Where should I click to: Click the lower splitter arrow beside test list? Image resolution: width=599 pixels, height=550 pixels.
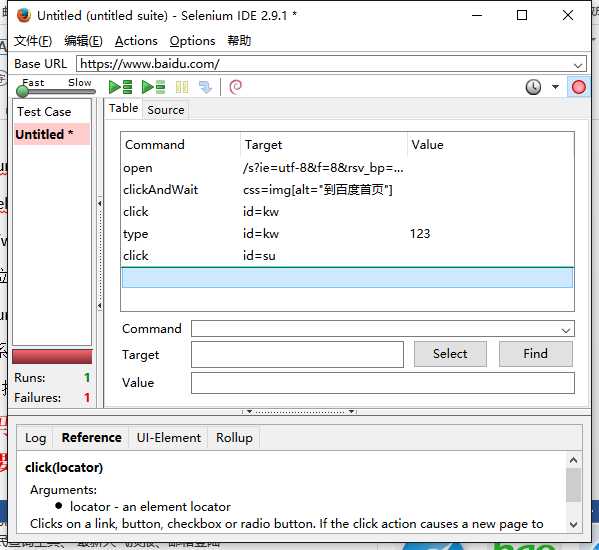[99, 306]
